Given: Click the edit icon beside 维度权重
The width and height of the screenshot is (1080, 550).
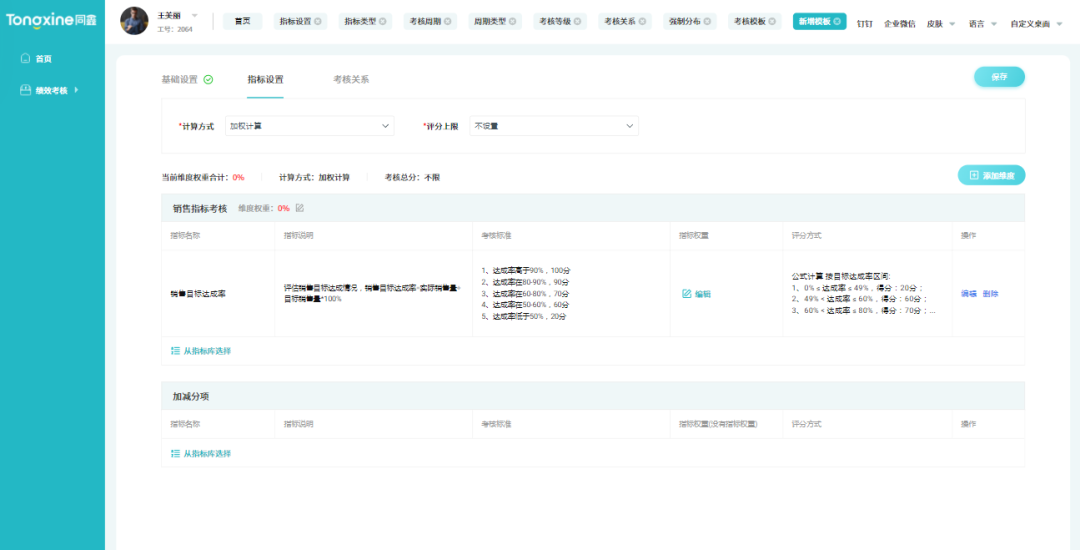Looking at the screenshot, I should pyautogui.click(x=300, y=208).
